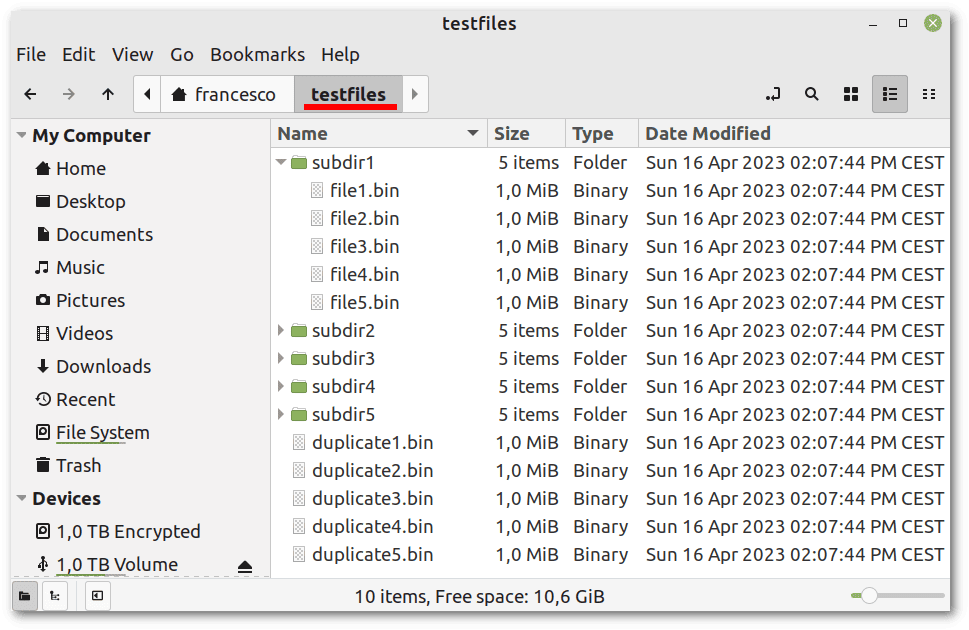
Task: Open the Bookmarks menu
Action: pos(257,54)
